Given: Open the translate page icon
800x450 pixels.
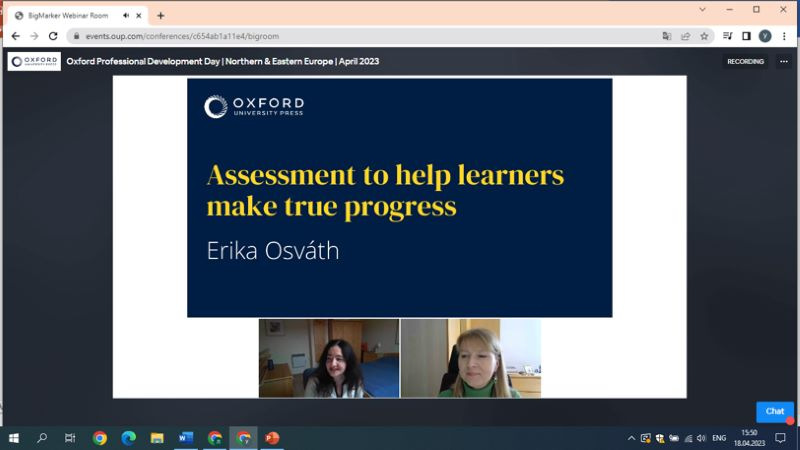Looking at the screenshot, I should pyautogui.click(x=667, y=36).
